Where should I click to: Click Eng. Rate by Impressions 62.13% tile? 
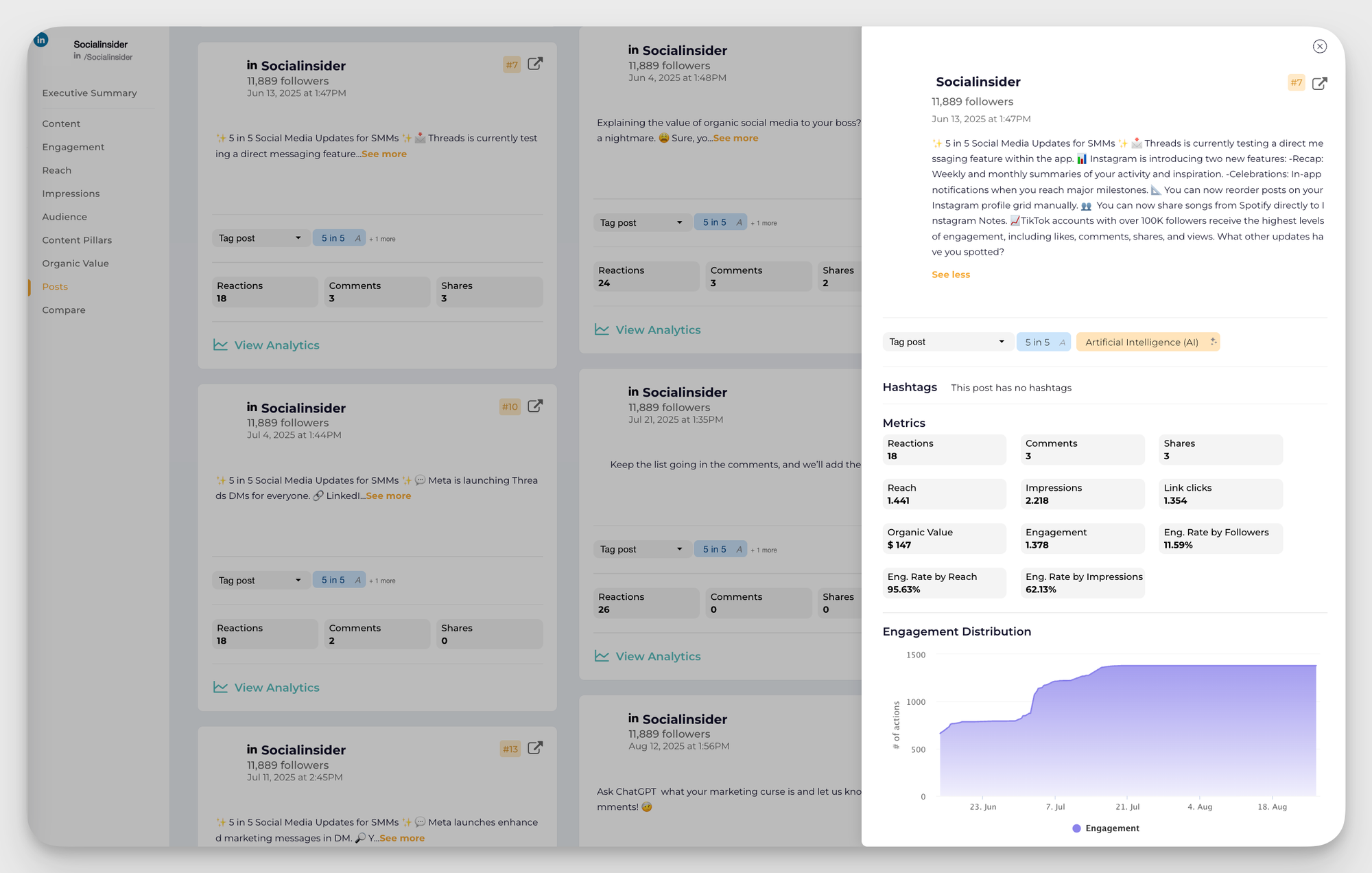[1083, 583]
